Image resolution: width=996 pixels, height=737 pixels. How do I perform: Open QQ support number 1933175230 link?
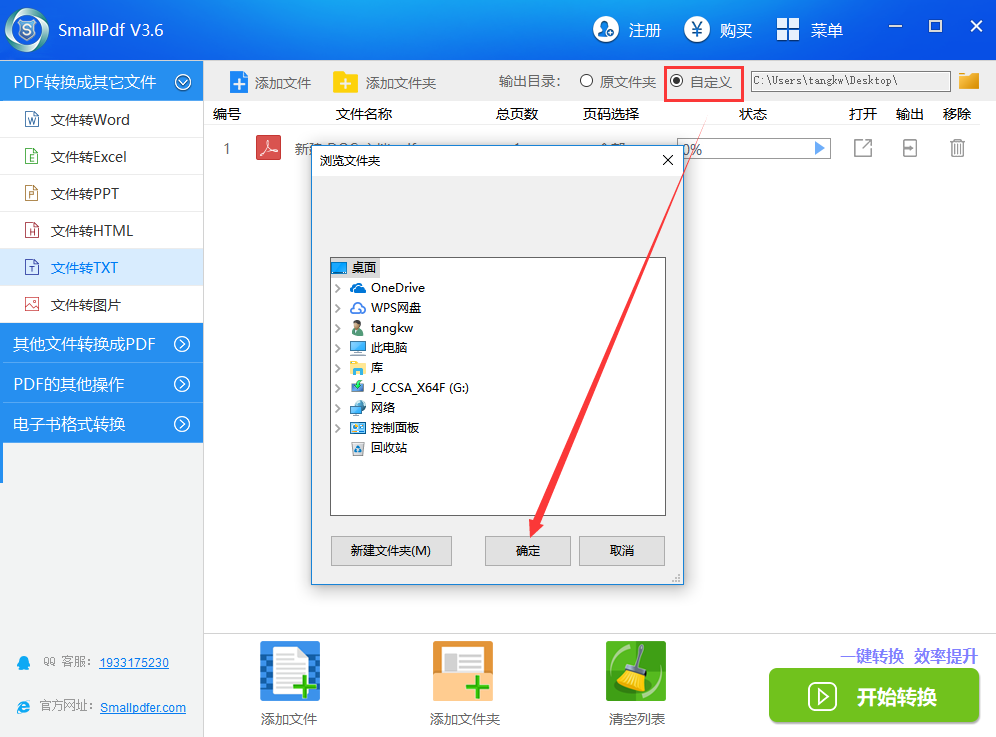134,663
